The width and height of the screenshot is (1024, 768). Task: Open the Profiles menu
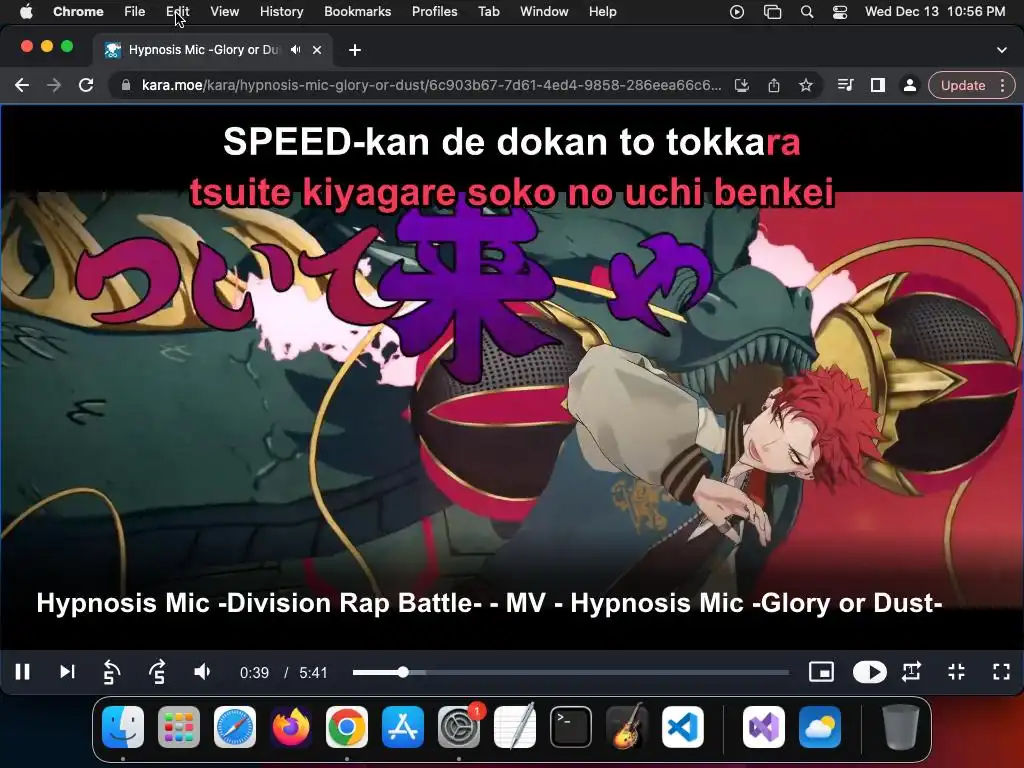click(x=434, y=12)
